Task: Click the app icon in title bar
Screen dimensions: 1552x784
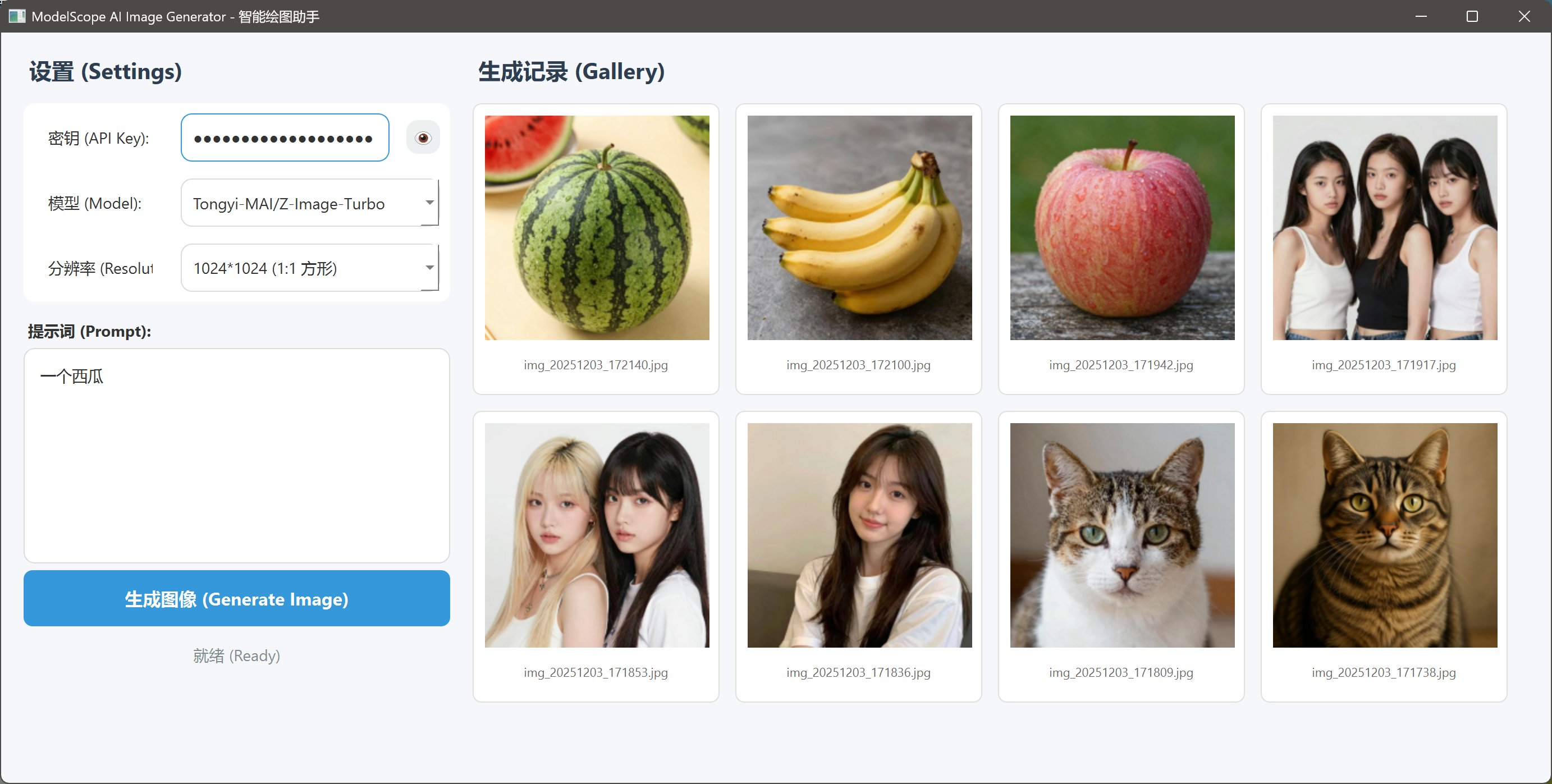Action: [x=17, y=16]
